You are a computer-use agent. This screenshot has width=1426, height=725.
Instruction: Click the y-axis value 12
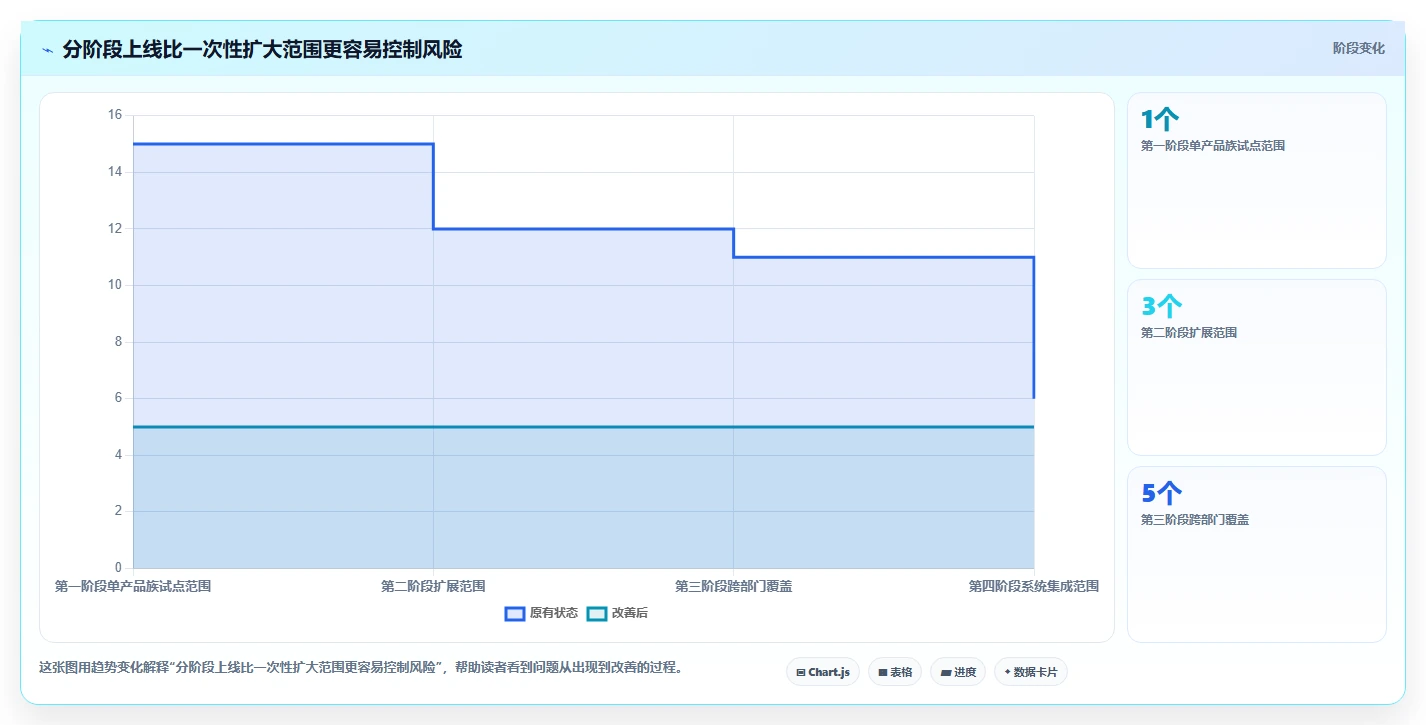114,228
